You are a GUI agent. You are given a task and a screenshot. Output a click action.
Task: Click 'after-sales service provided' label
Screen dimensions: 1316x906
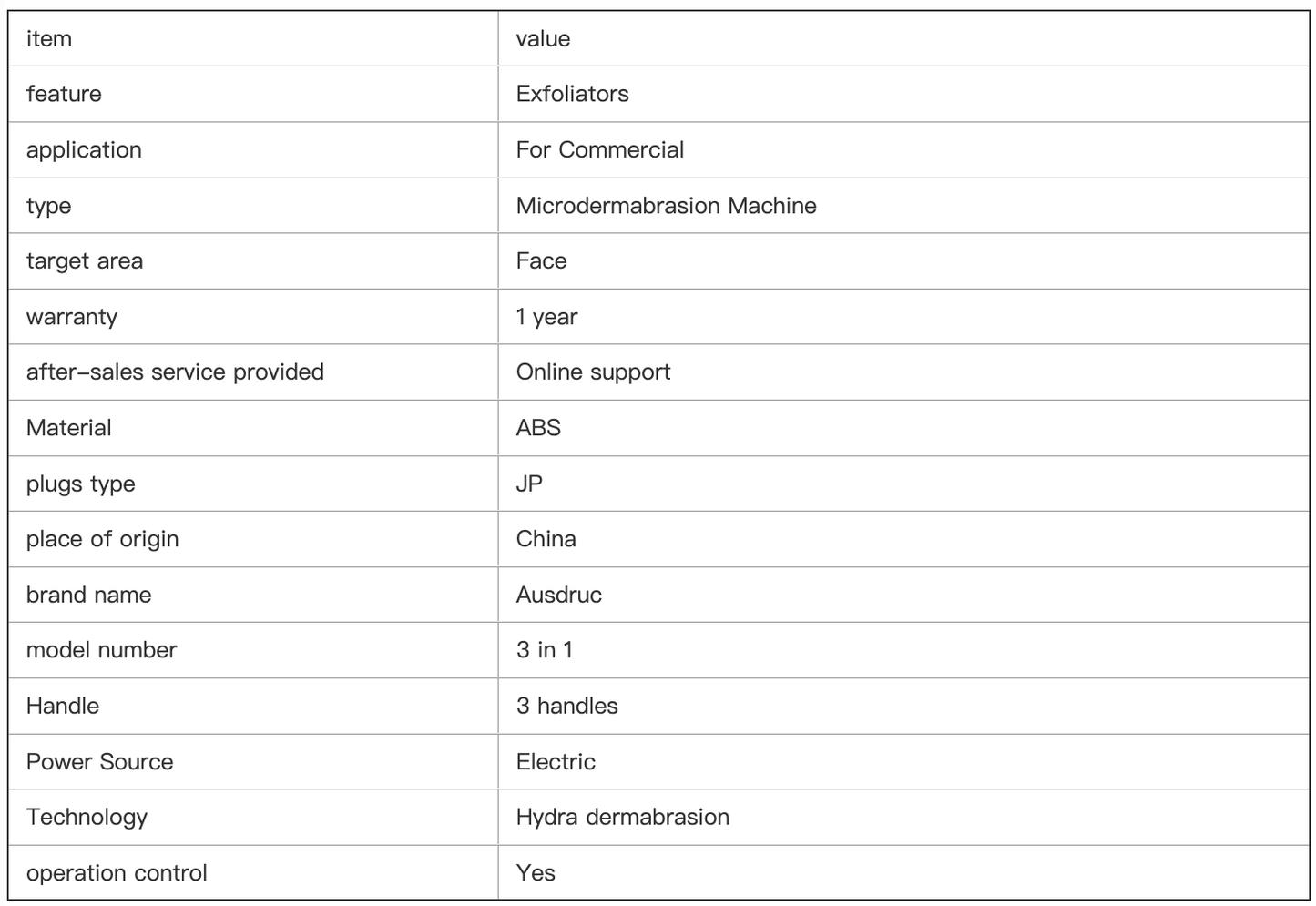[x=175, y=372]
